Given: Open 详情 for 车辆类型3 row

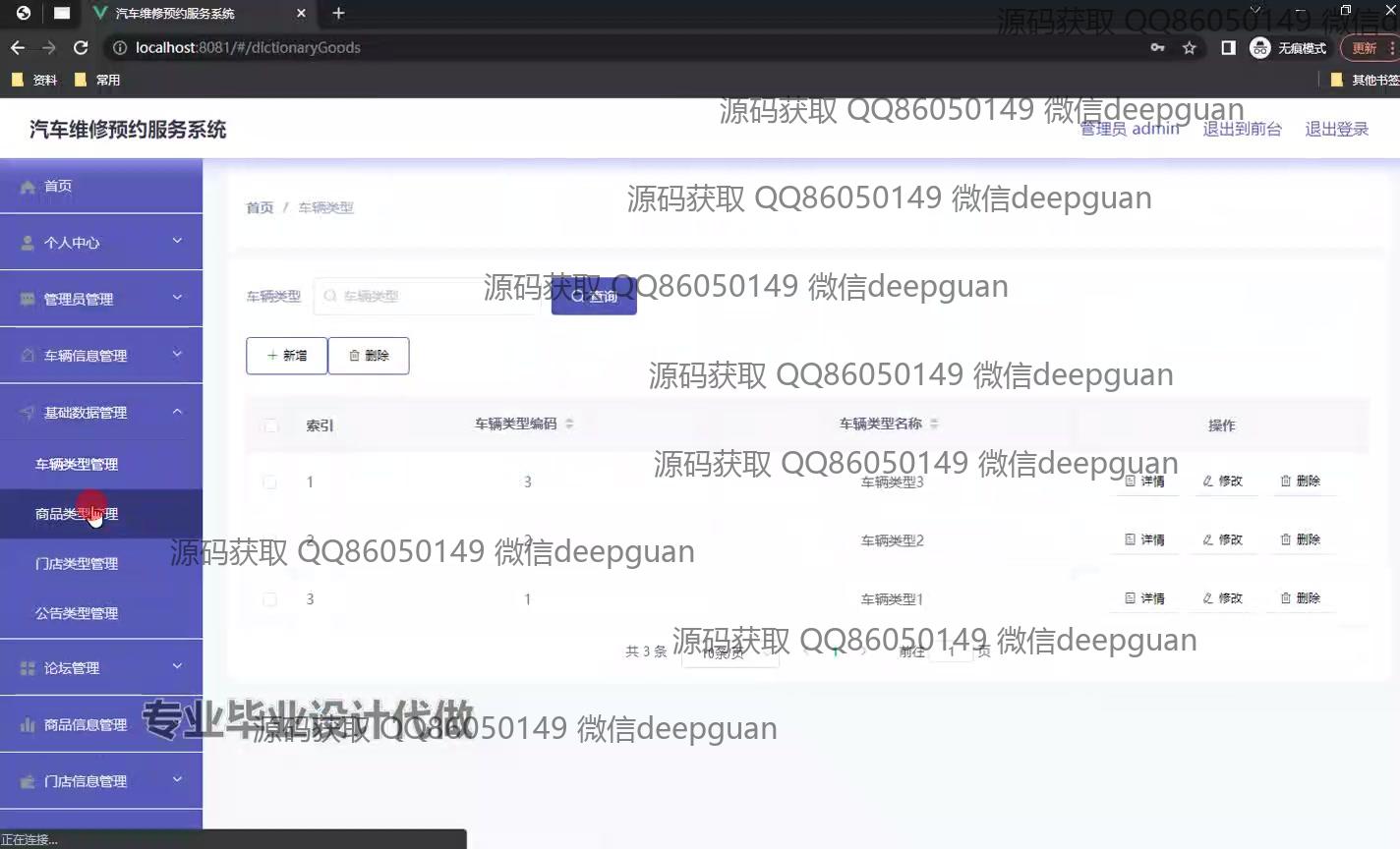Looking at the screenshot, I should click(x=1144, y=481).
